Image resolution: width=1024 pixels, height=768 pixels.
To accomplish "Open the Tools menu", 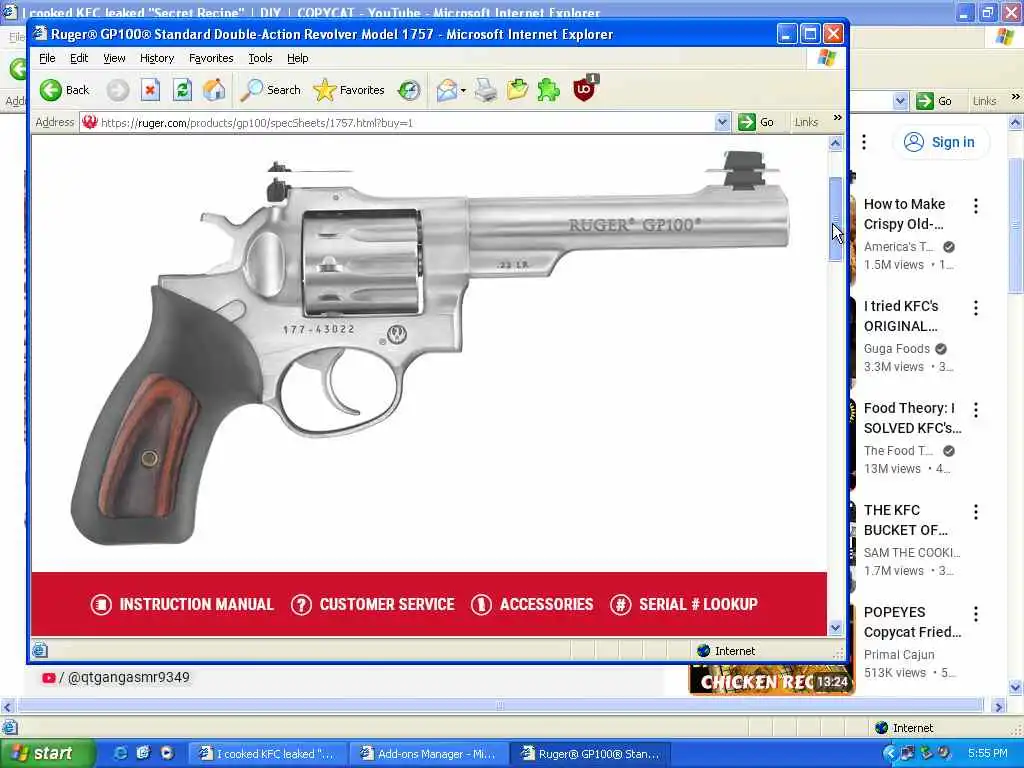I will click(x=260, y=58).
